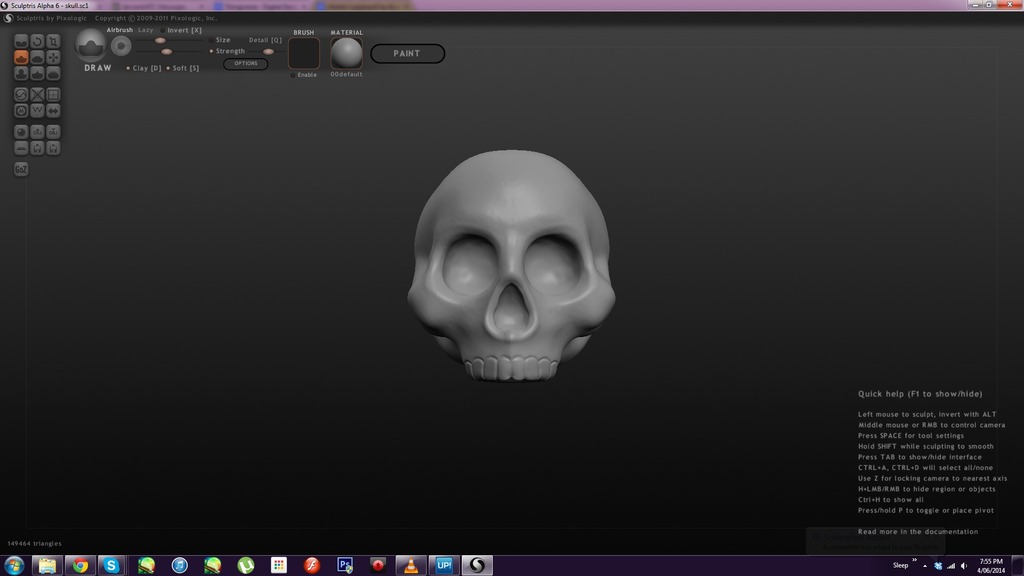
Task: Open Google Chrome from the taskbar
Action: 80,566
